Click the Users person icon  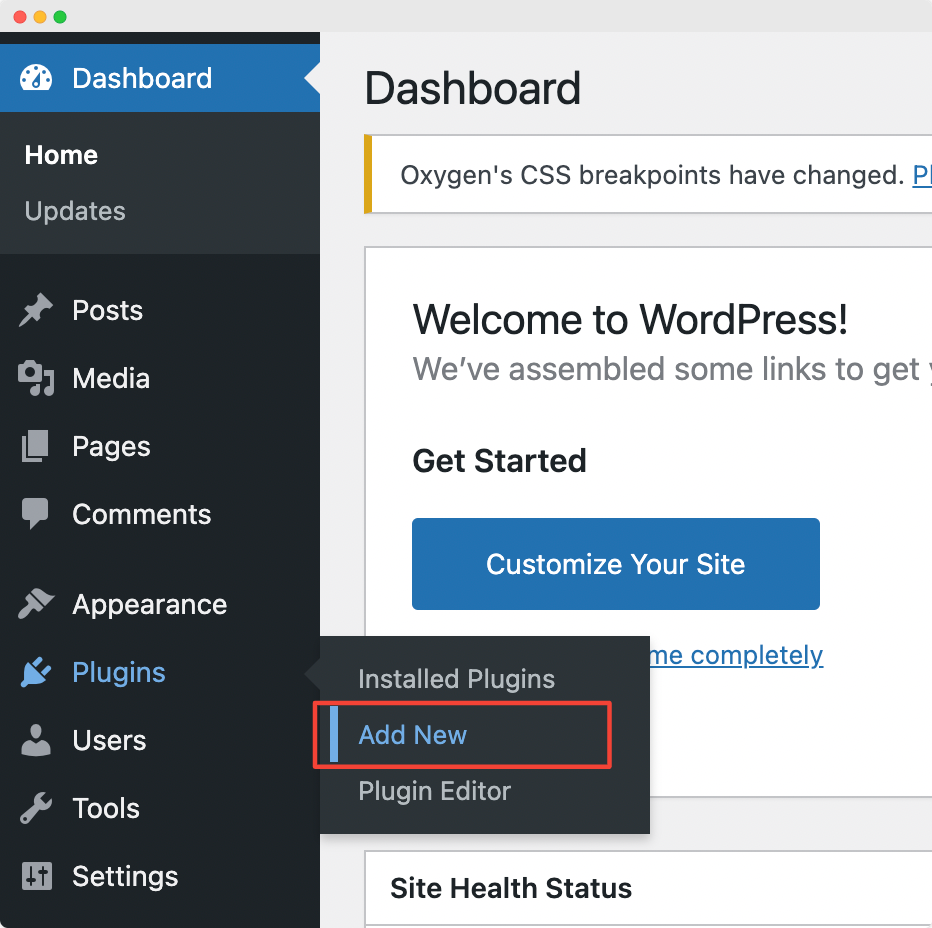[x=36, y=740]
